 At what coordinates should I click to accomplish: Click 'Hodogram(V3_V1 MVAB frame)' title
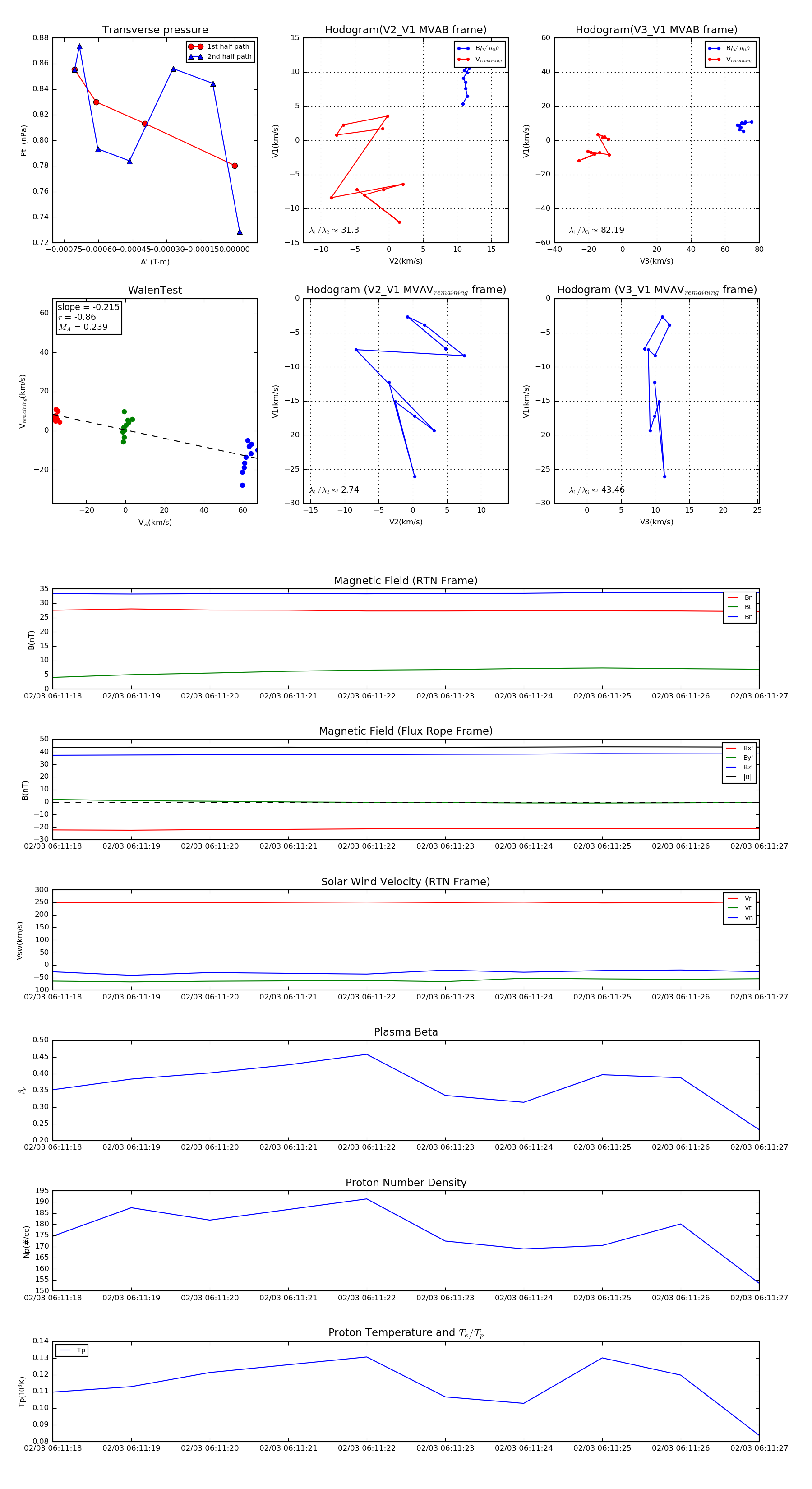(656, 29)
